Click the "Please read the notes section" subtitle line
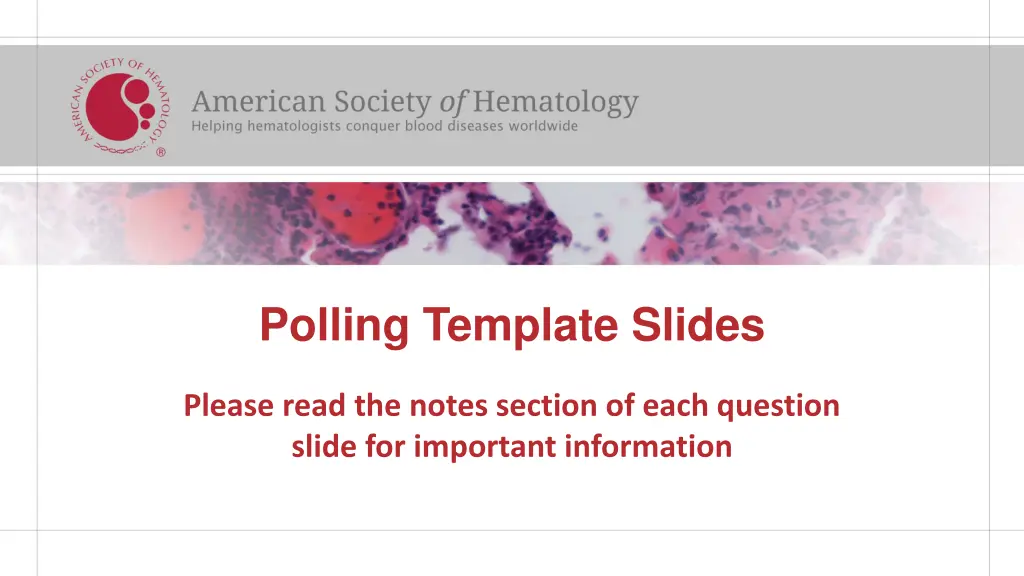The width and height of the screenshot is (1024, 576). 511,406
